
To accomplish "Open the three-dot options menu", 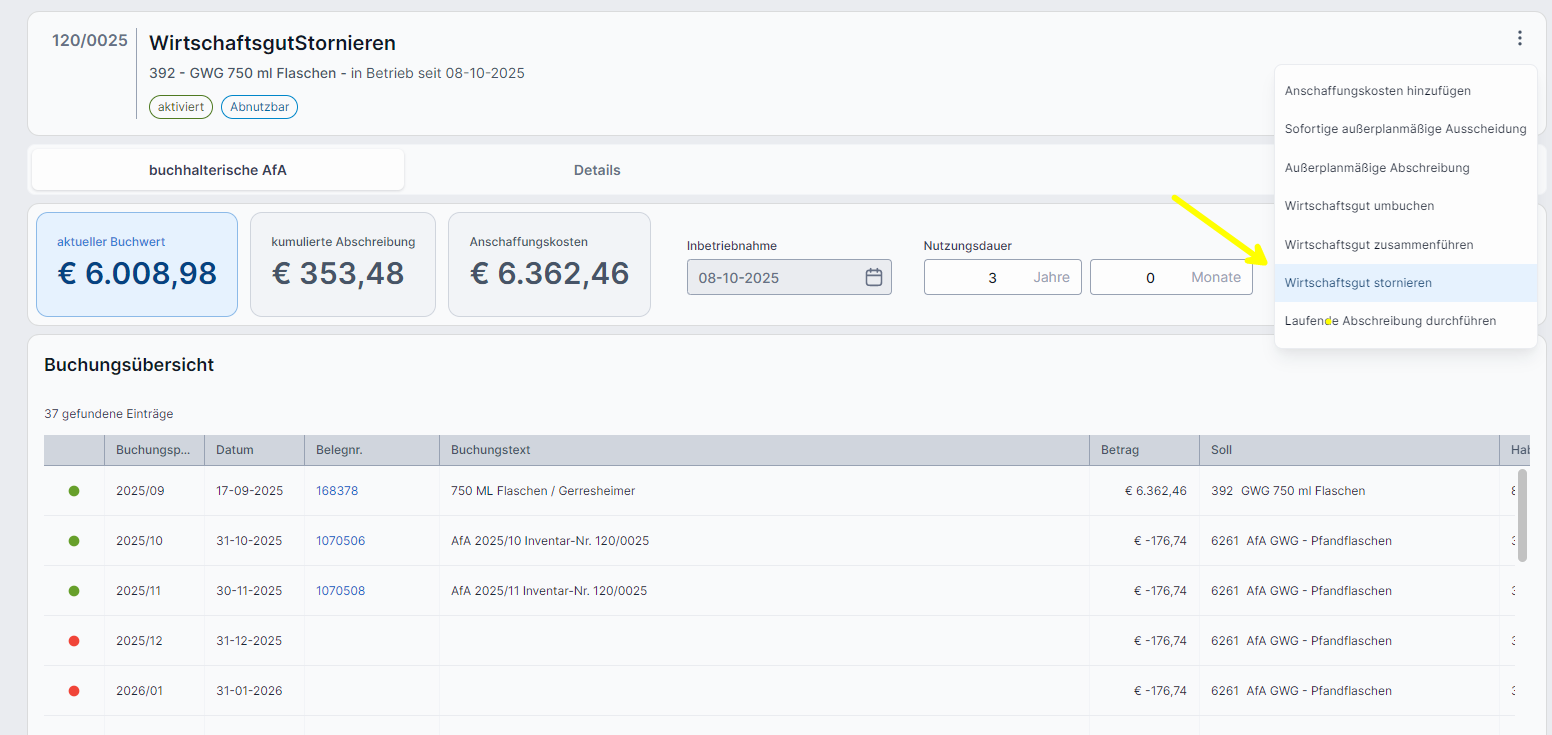I will point(1519,39).
